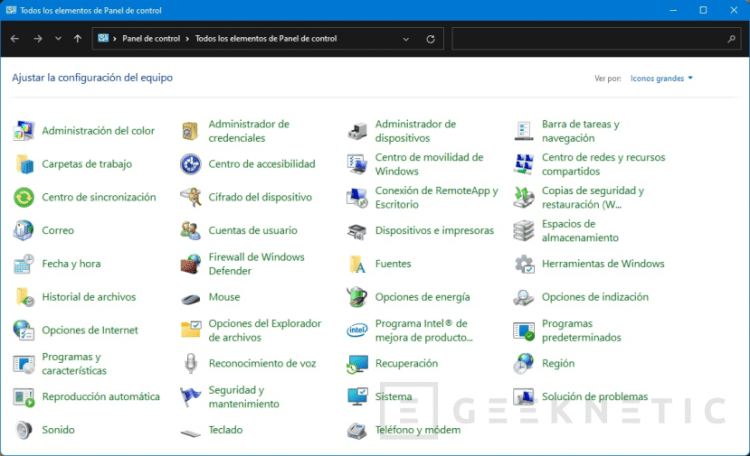This screenshot has width=750, height=456.
Task: Go forward with the forward arrow
Action: [x=38, y=38]
